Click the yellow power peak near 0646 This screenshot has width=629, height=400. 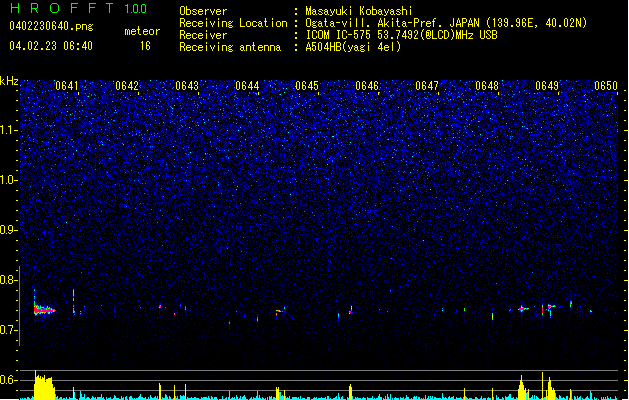(x=351, y=392)
